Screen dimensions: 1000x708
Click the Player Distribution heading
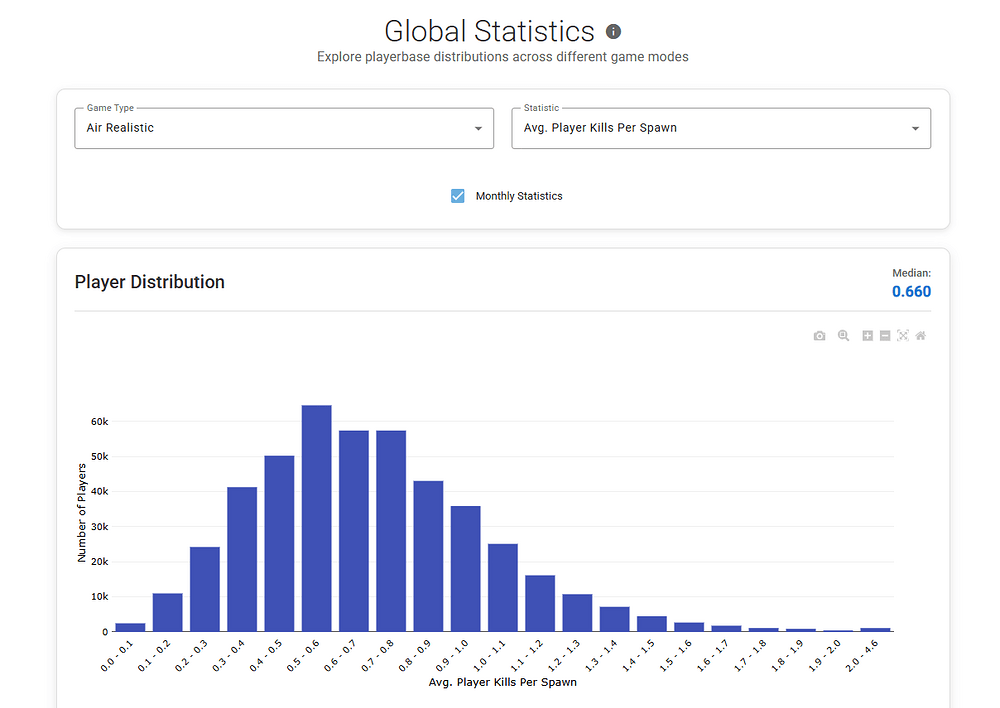coord(150,282)
